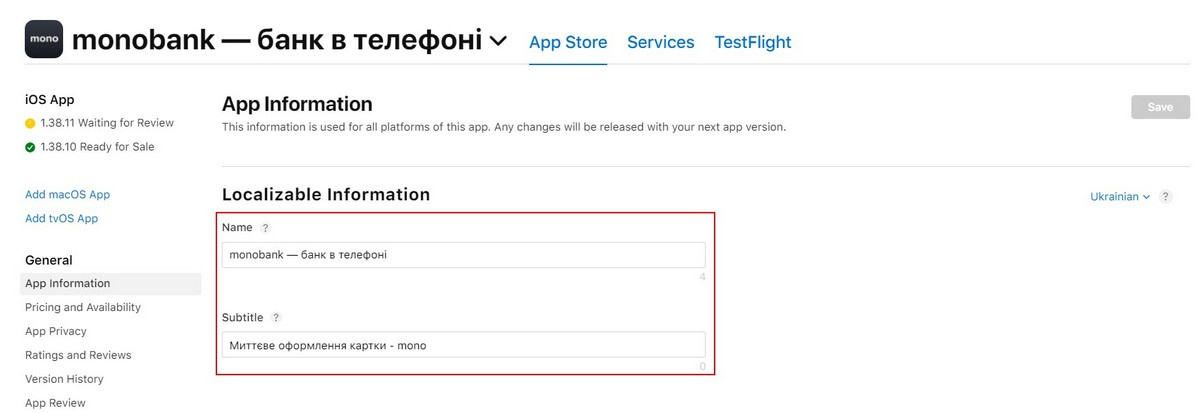Click the yellow status dot for 1.38.11
The height and width of the screenshot is (413, 1200).
30,124
